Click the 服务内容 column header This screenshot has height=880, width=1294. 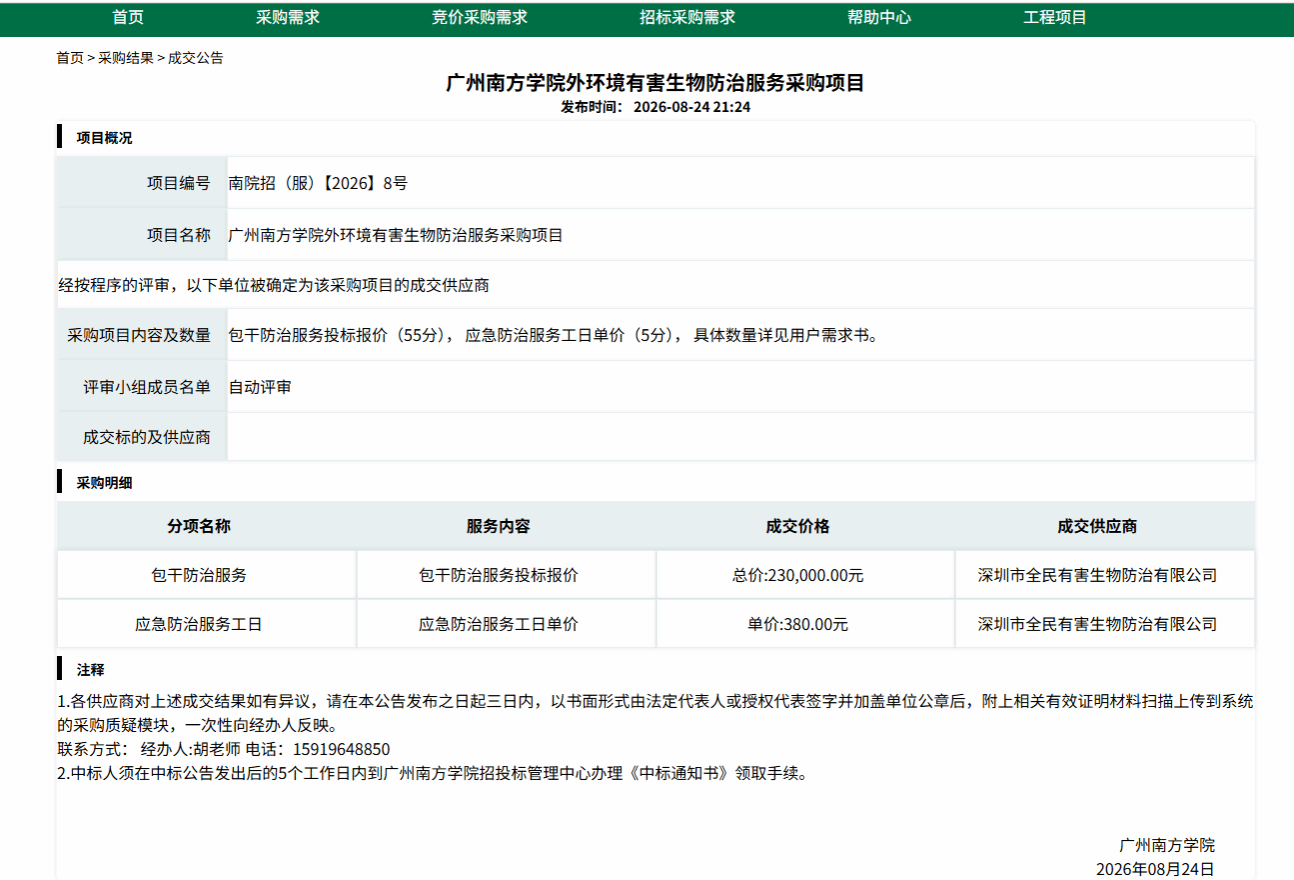(x=498, y=526)
